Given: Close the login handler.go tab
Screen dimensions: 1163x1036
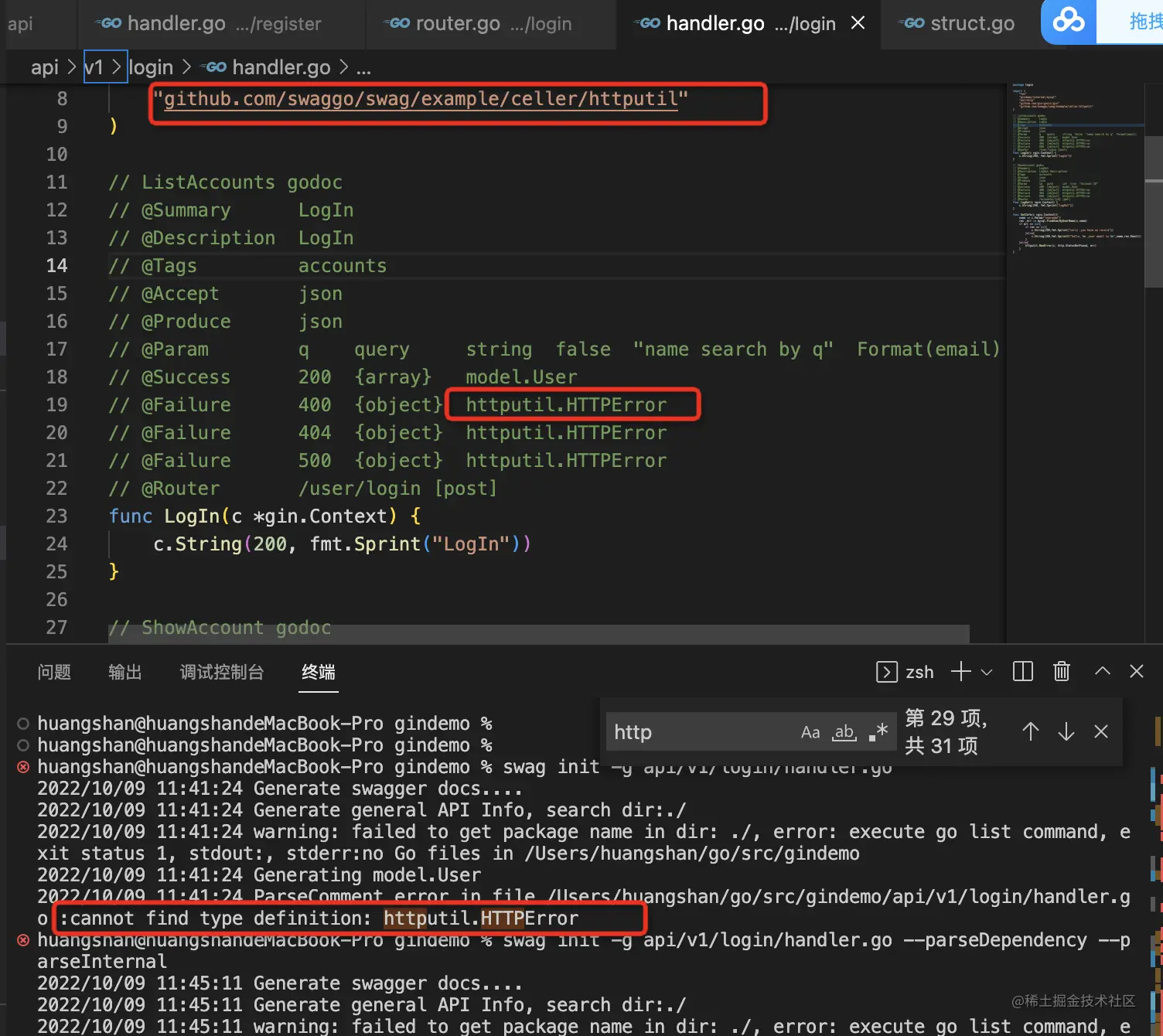Looking at the screenshot, I should tap(858, 23).
